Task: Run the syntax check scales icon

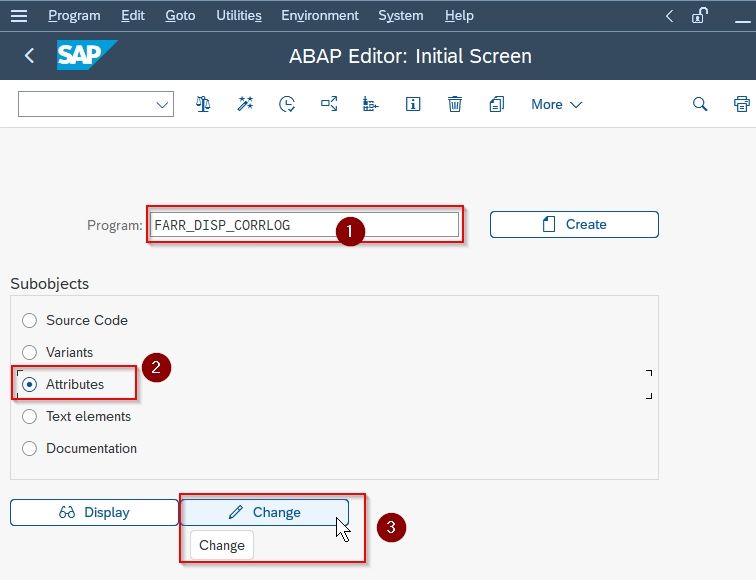Action: click(x=203, y=104)
